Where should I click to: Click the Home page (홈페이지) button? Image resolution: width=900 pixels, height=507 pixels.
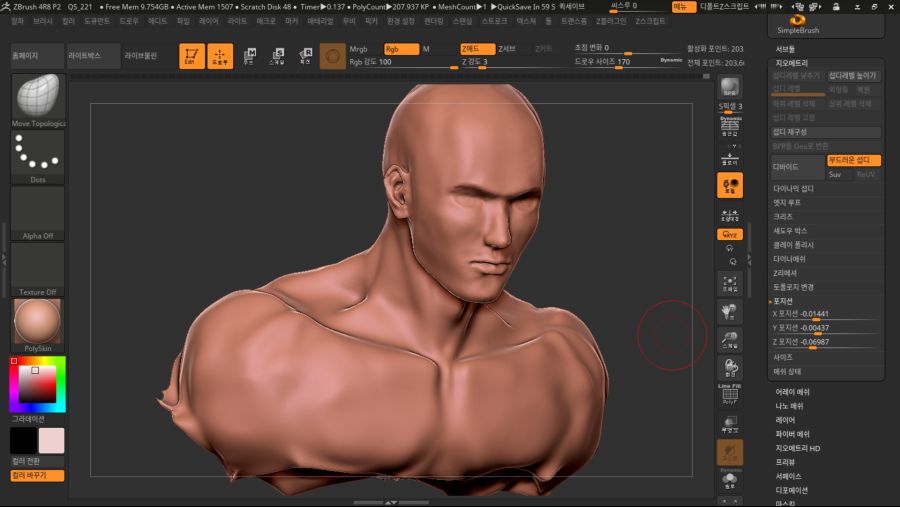point(37,56)
